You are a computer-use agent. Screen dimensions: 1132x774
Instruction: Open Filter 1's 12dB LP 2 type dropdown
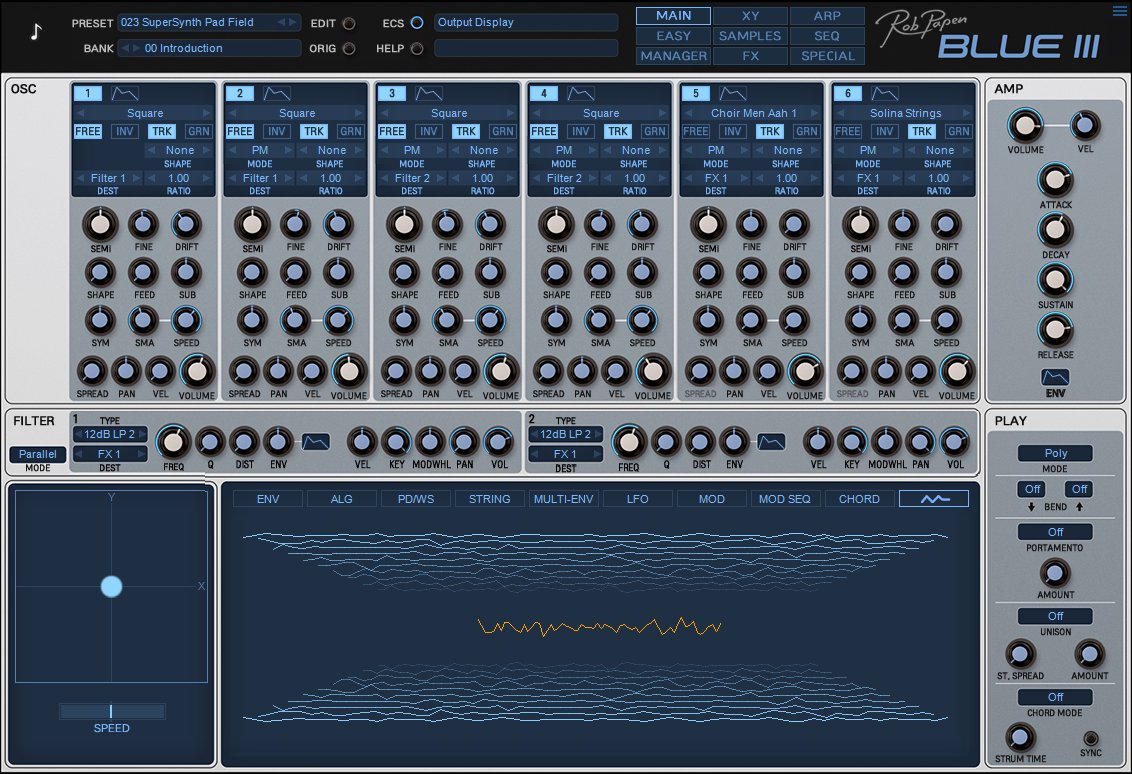tap(110, 434)
